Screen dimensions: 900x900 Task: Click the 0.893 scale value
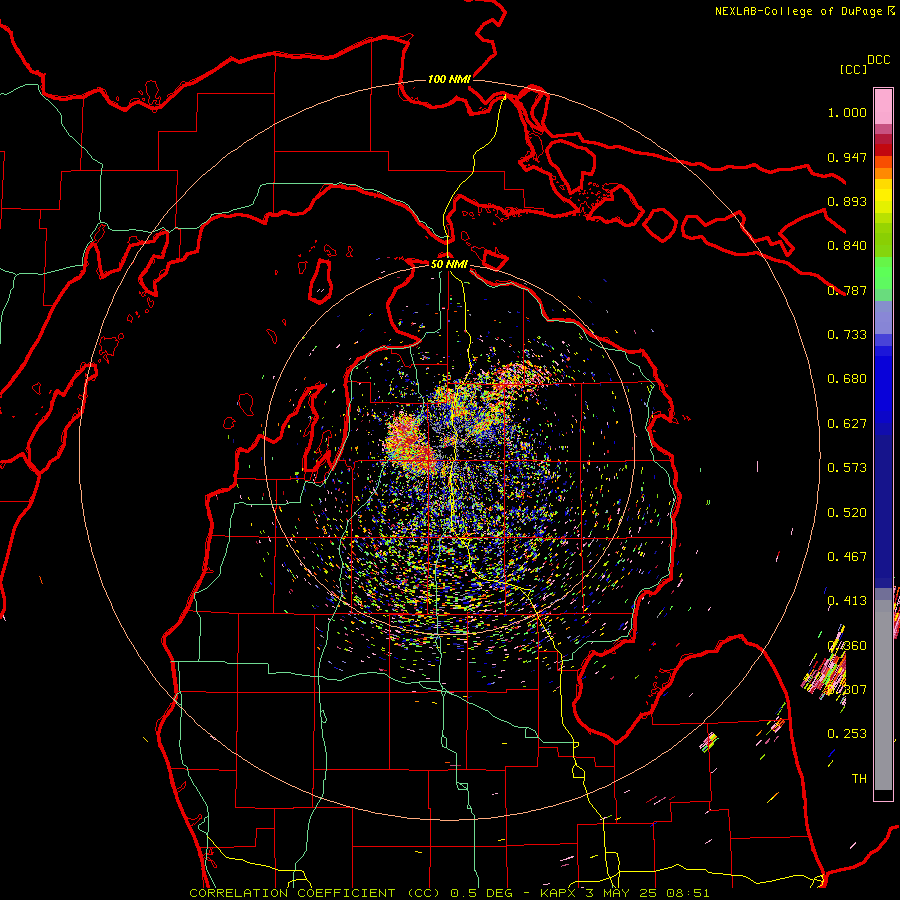(847, 201)
